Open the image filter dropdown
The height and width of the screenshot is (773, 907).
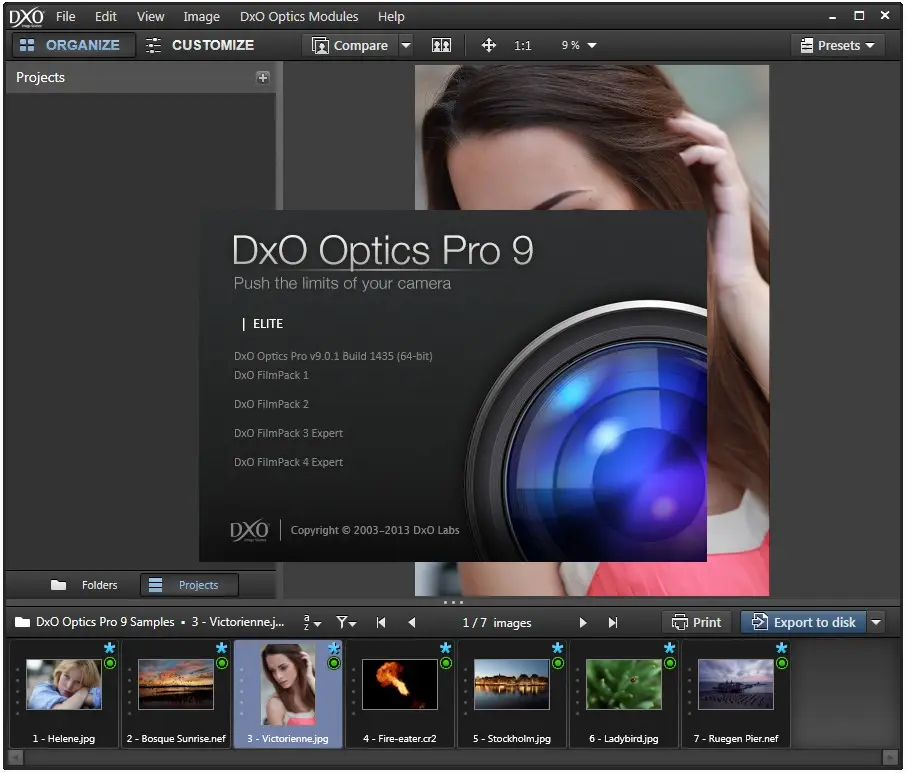tap(346, 623)
